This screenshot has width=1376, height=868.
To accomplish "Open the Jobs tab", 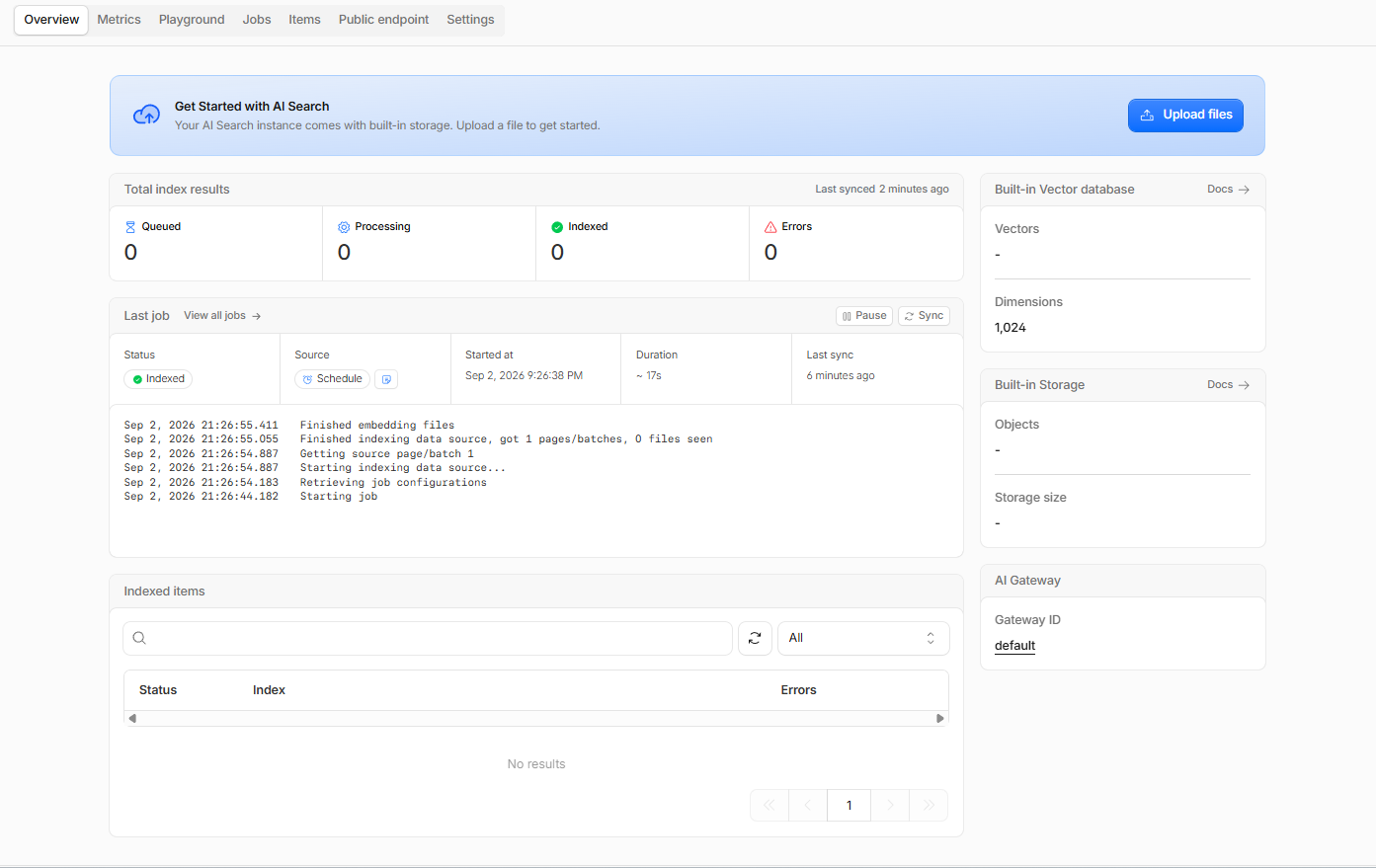I will click(x=257, y=20).
